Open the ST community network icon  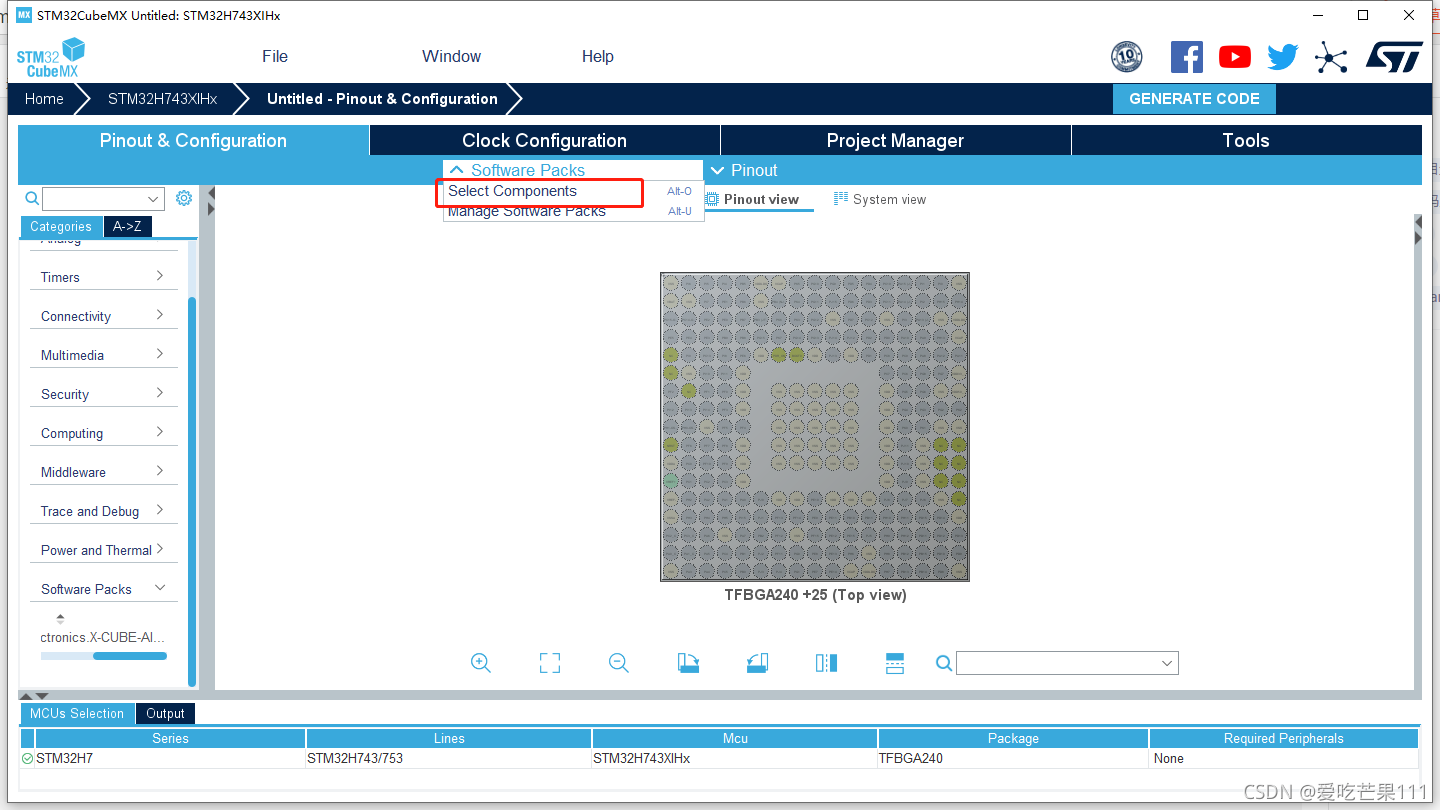(x=1331, y=57)
